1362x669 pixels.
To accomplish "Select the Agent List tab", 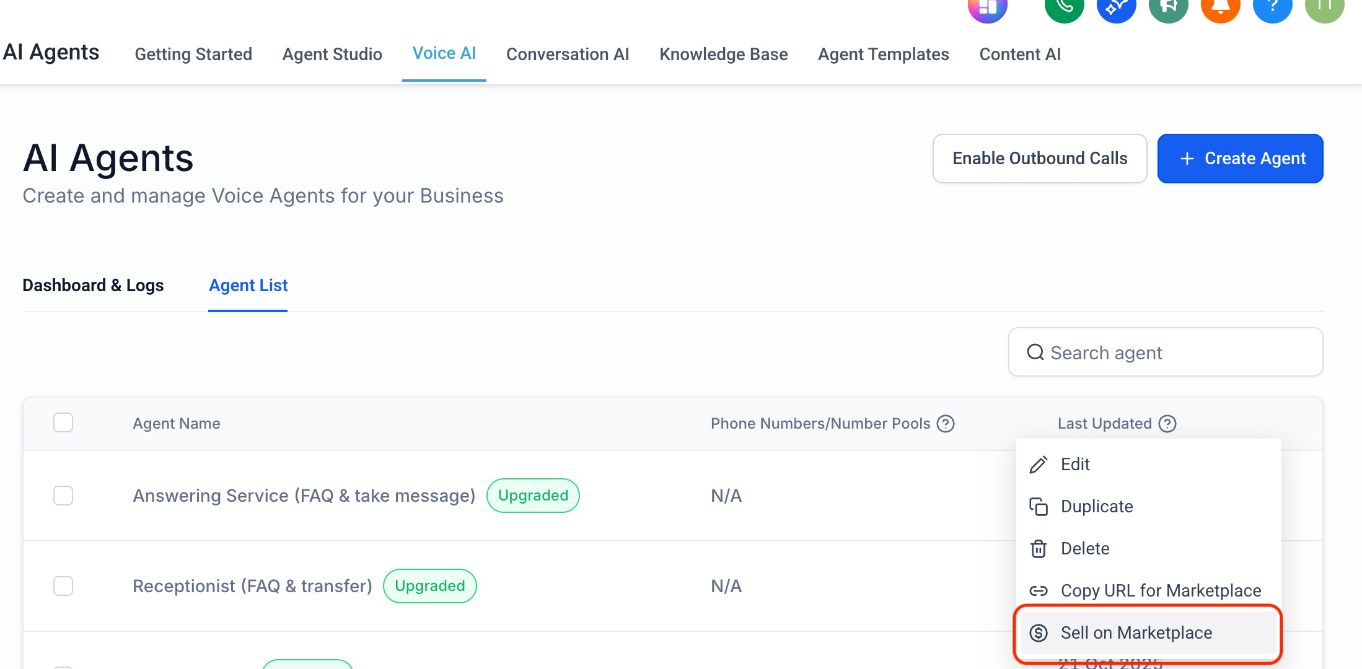I will (248, 285).
